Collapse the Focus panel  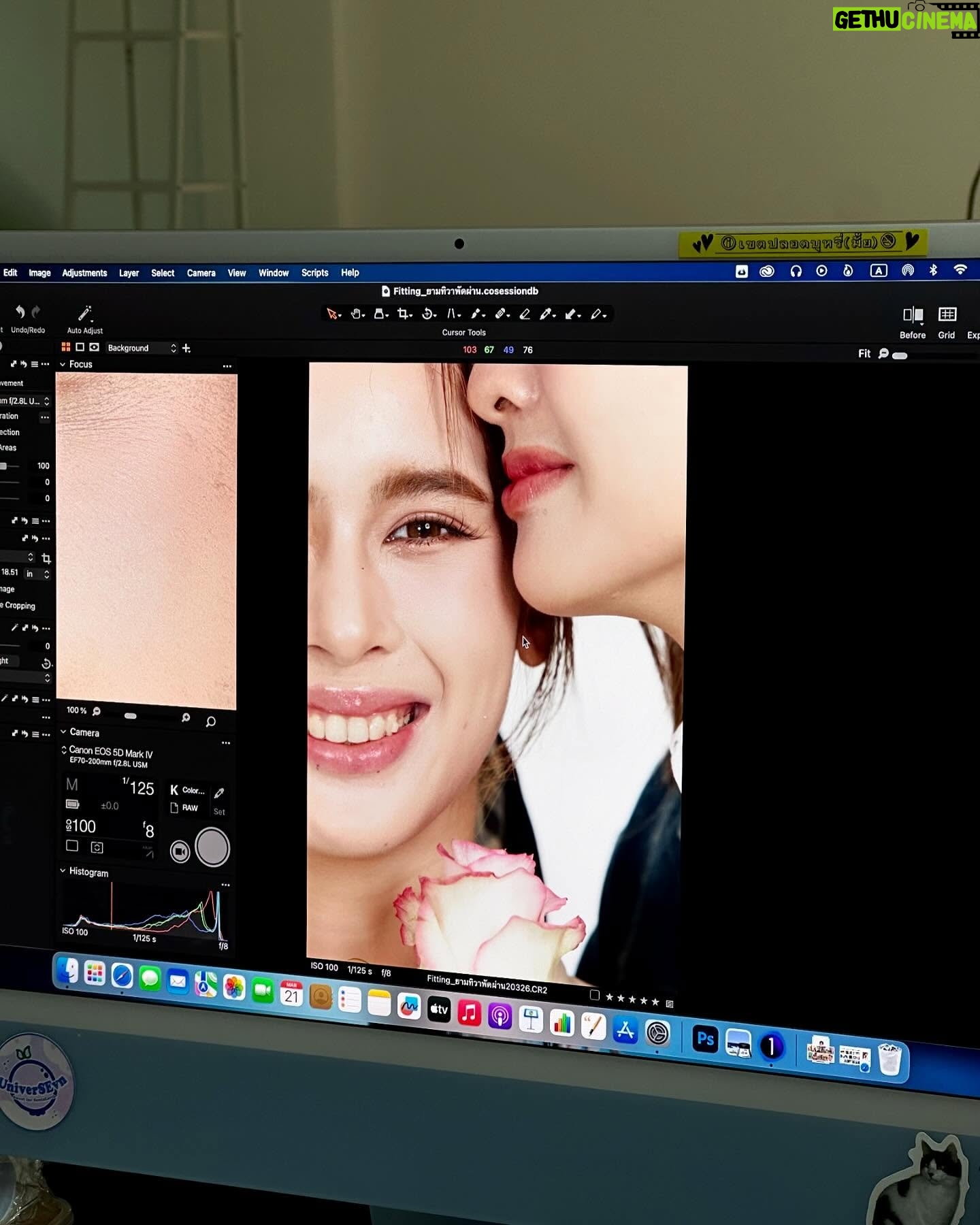click(x=63, y=365)
